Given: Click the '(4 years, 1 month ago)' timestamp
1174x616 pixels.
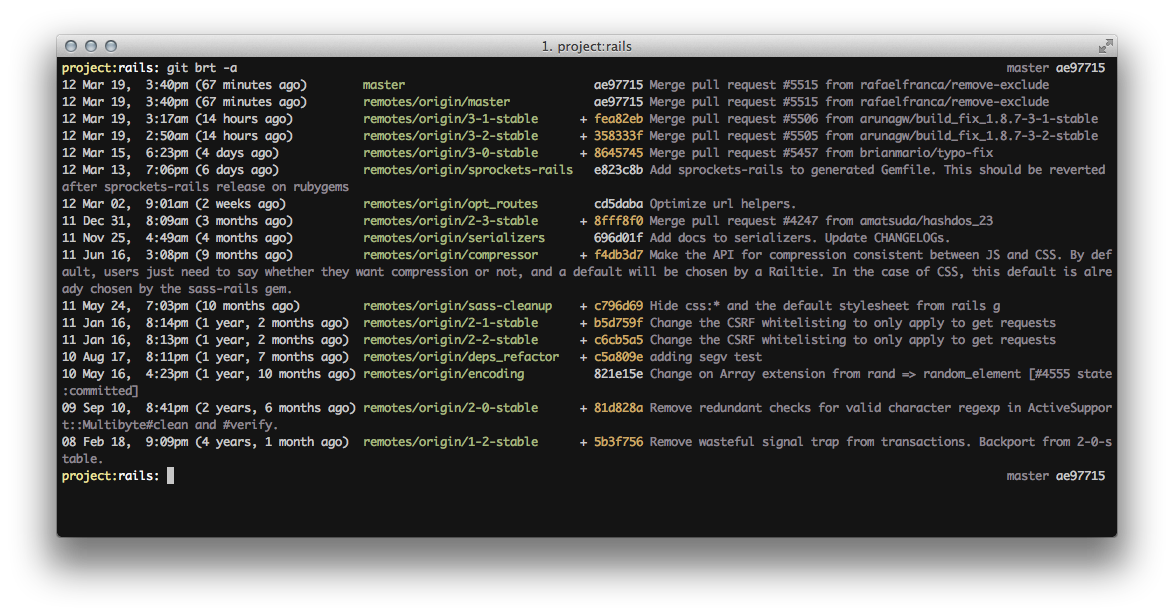Looking at the screenshot, I should coord(272,442).
